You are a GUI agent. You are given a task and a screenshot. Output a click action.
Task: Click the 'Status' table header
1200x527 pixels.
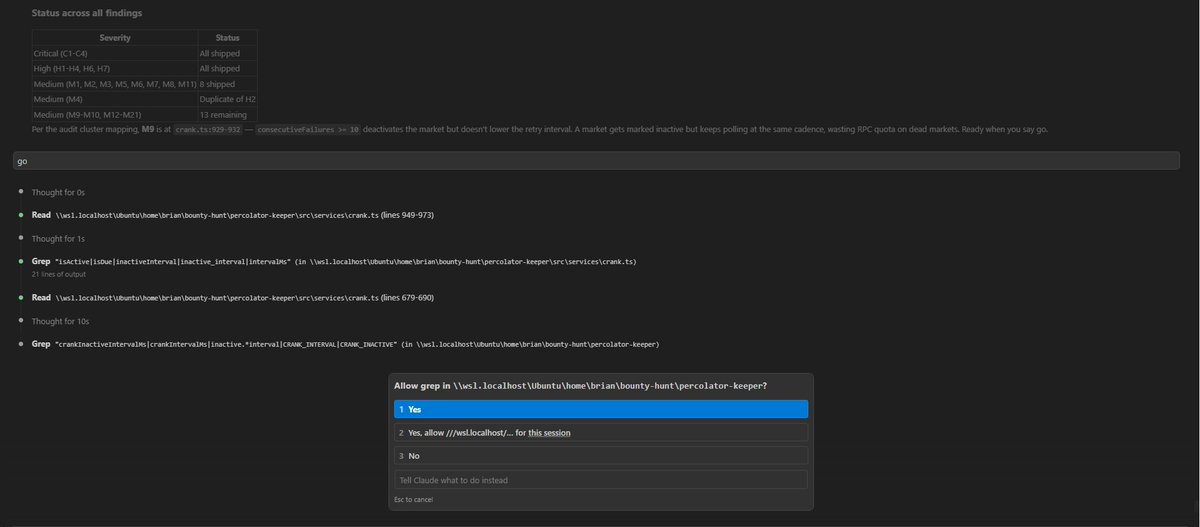point(227,38)
